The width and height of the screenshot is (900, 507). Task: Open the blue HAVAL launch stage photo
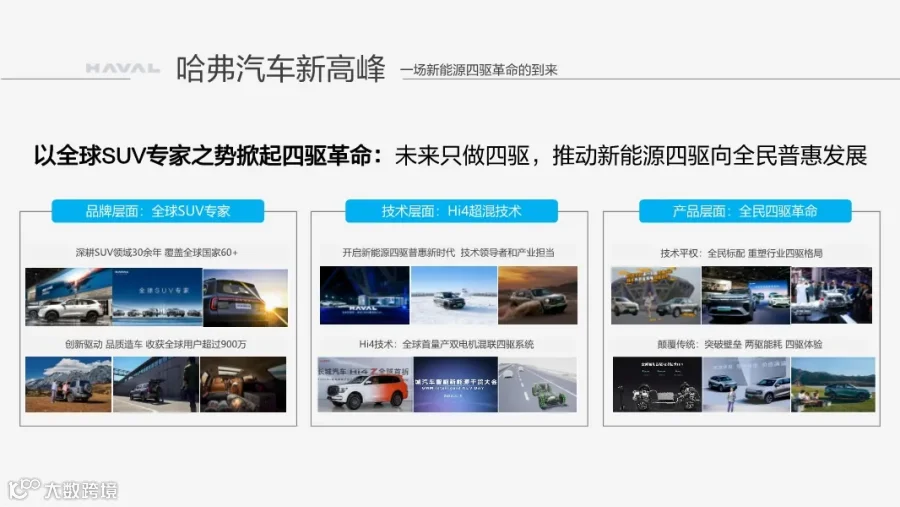[364, 295]
